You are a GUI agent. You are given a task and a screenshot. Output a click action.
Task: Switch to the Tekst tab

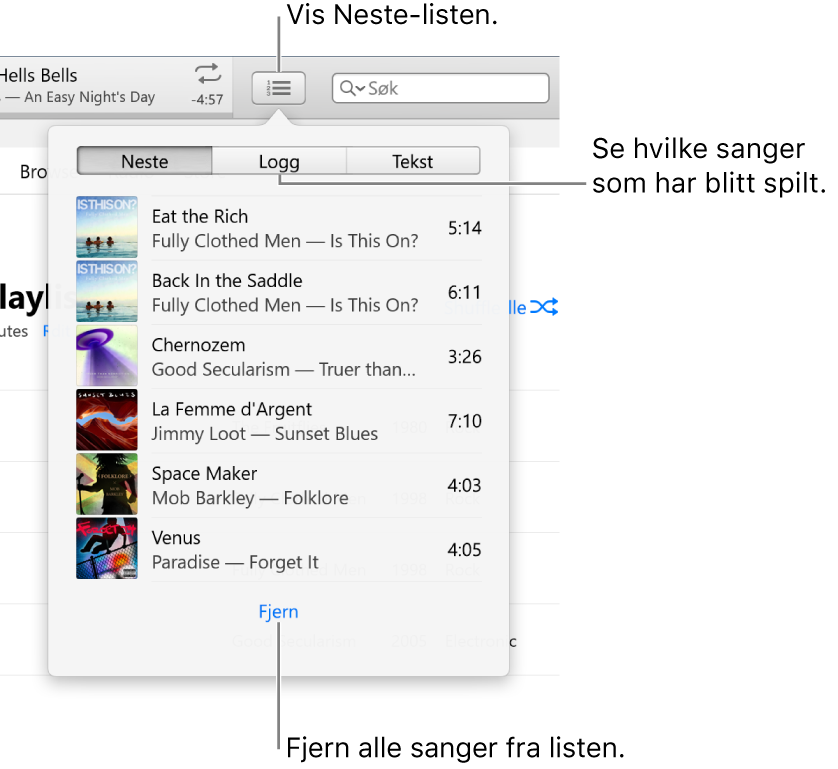coord(413,161)
